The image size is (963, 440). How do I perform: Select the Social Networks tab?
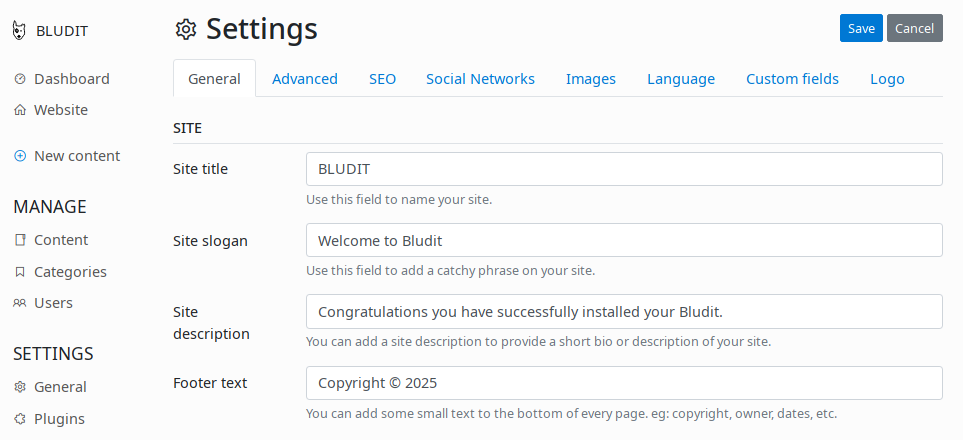(x=480, y=79)
